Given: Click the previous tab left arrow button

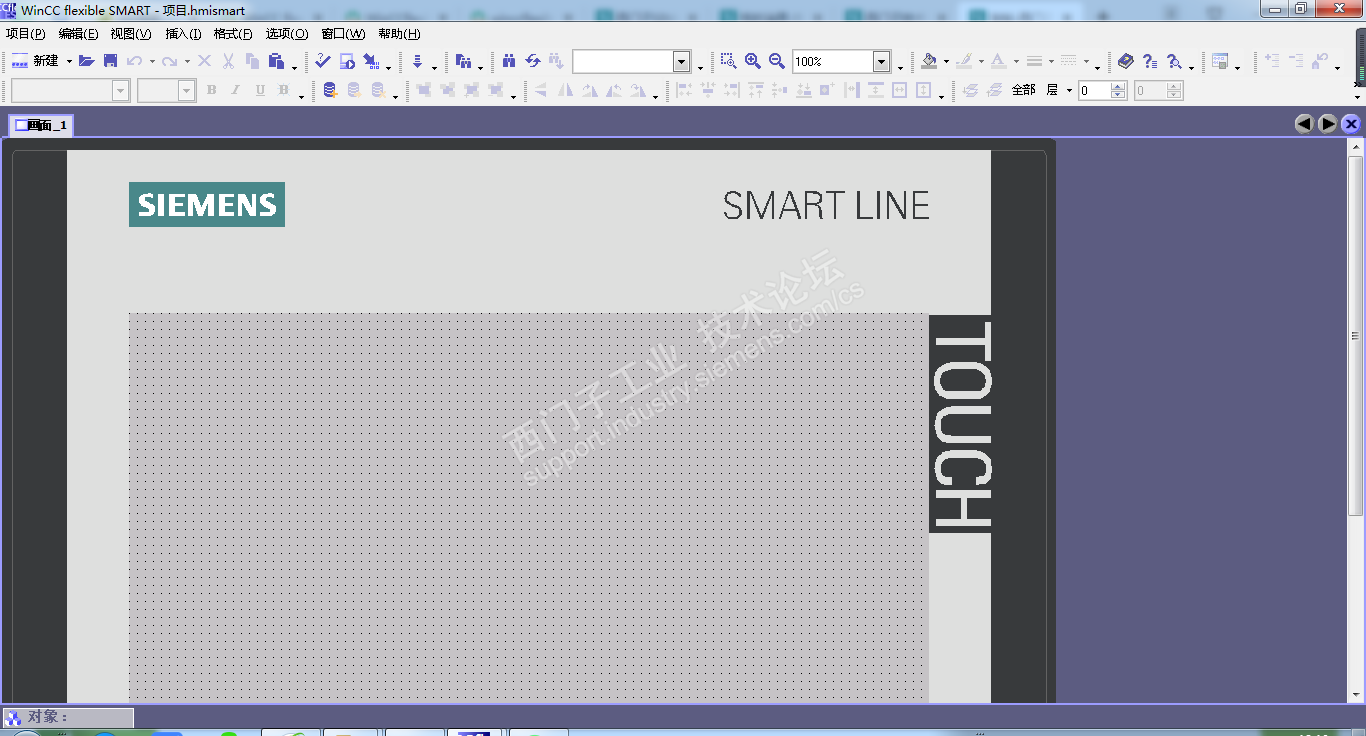Looking at the screenshot, I should (x=1304, y=124).
